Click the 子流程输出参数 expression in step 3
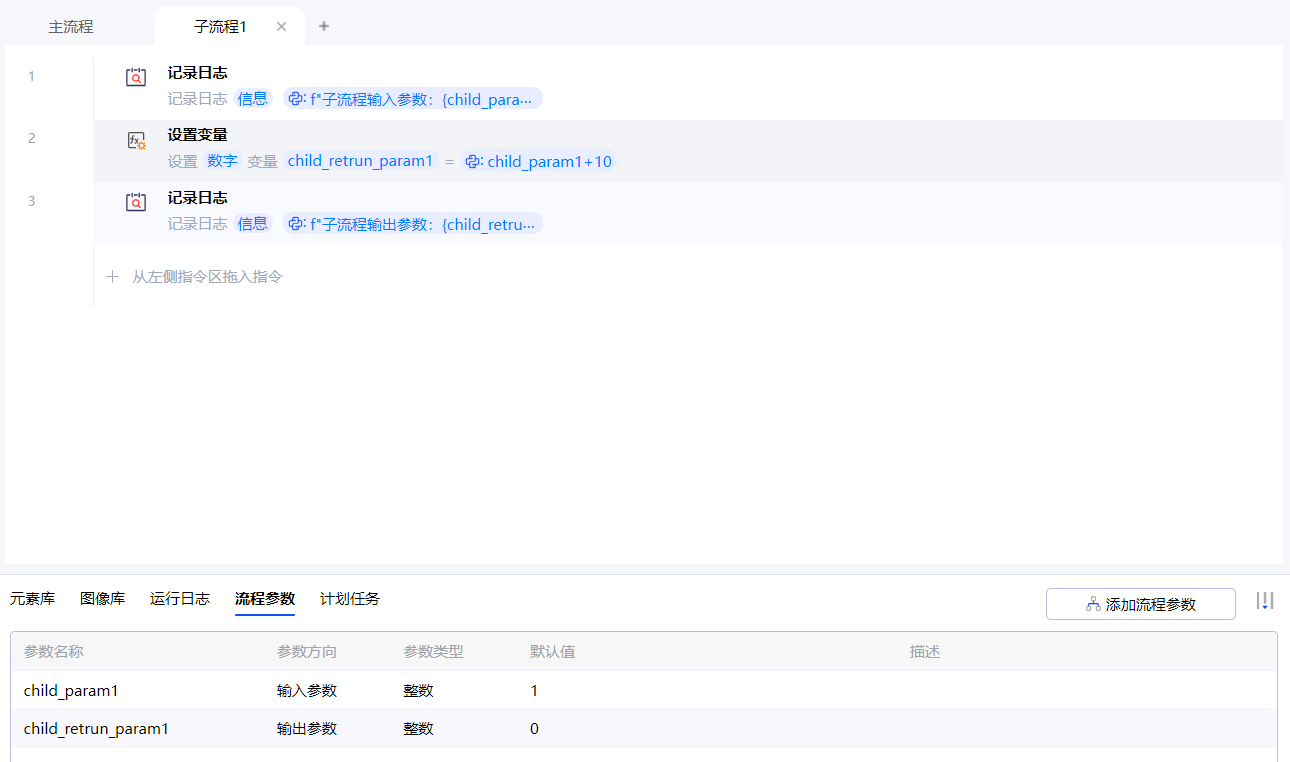Screen dimensions: 1290x762 pos(412,224)
